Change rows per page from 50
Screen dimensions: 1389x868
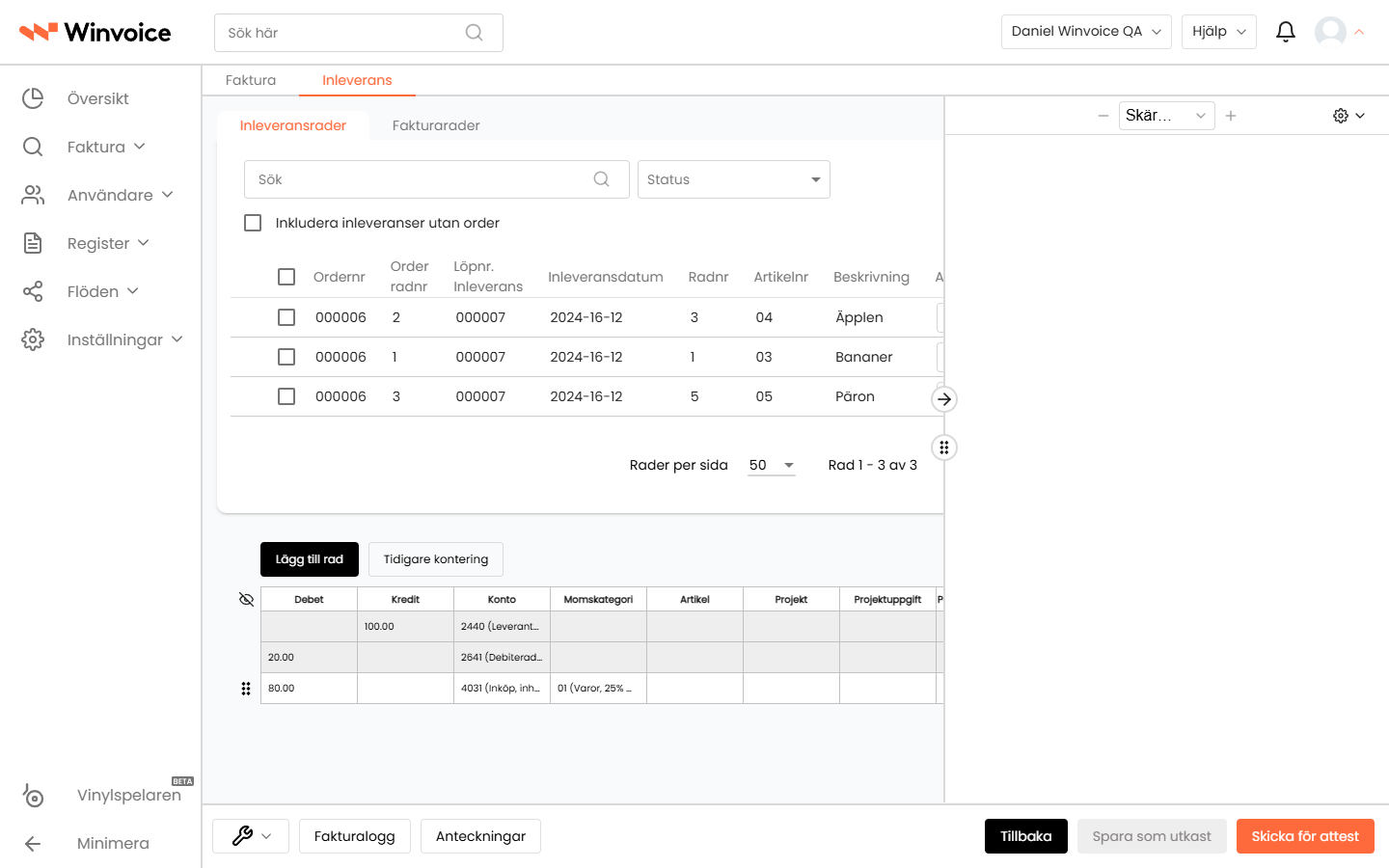click(772, 465)
